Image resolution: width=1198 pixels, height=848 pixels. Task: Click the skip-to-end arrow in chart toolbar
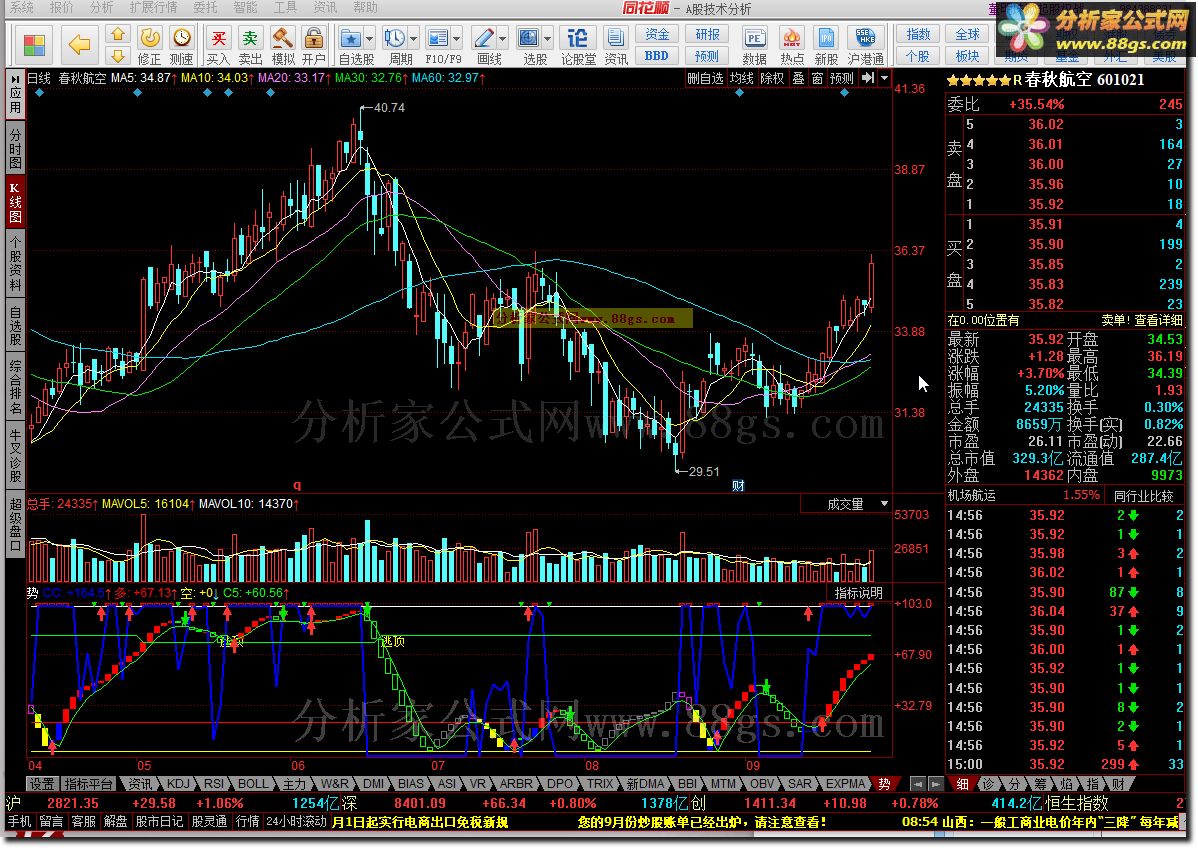[868, 78]
